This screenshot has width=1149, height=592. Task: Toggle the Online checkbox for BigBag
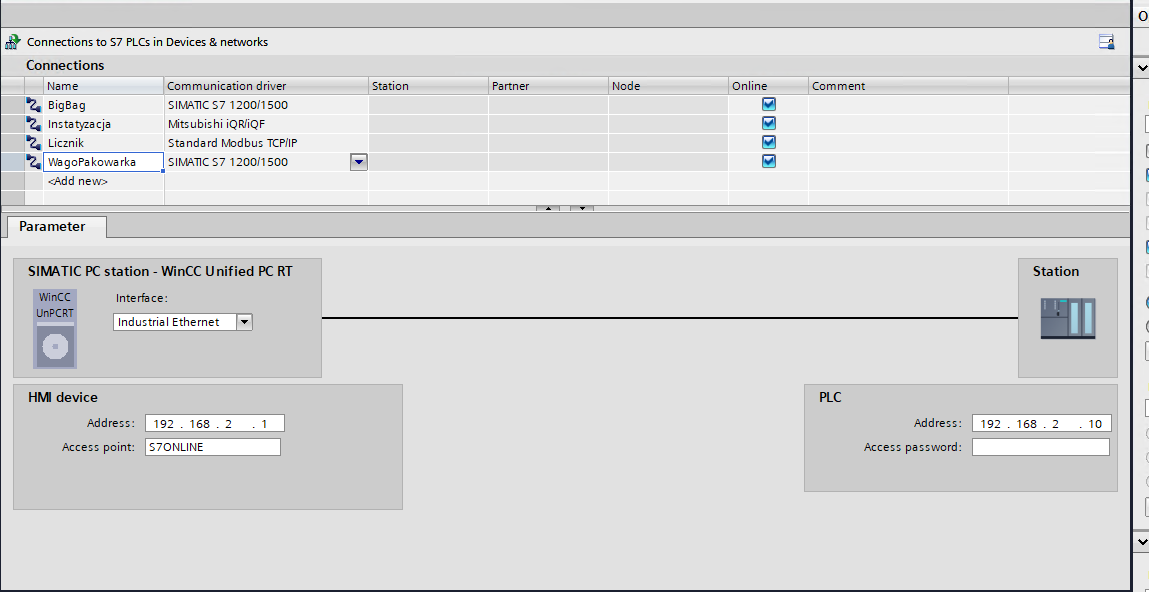768,104
